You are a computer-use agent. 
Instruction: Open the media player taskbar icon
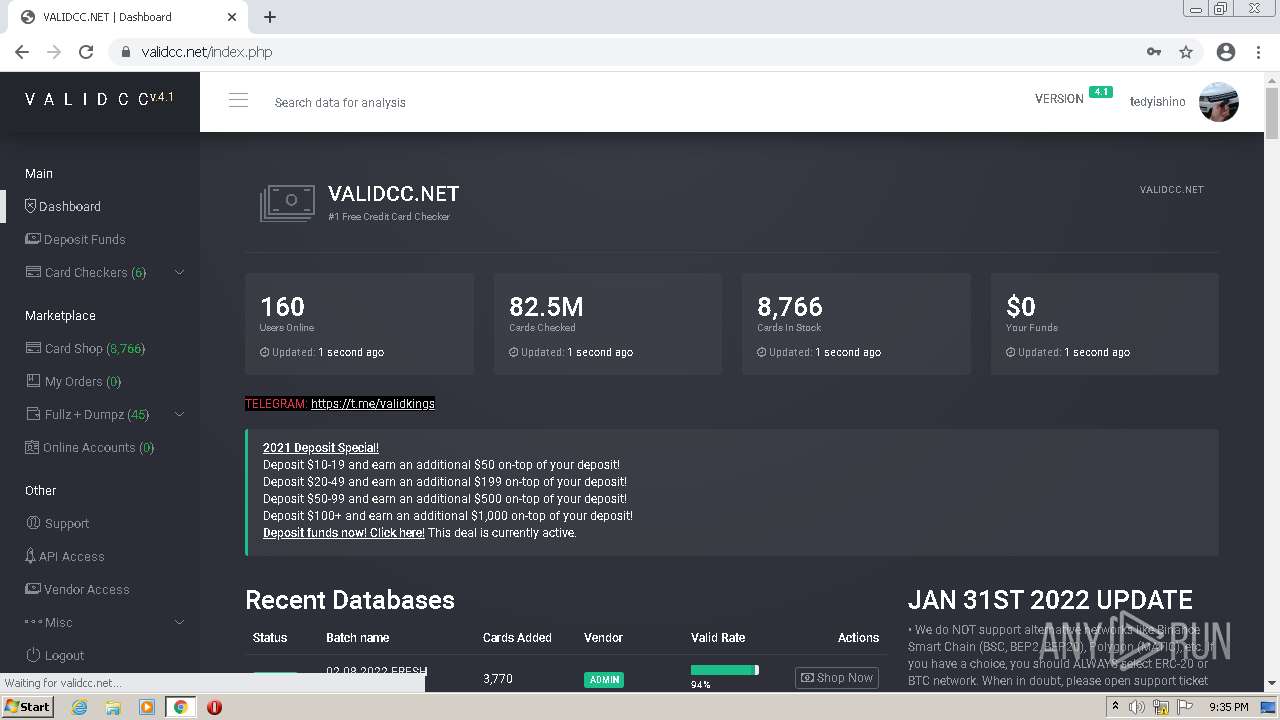coord(147,707)
